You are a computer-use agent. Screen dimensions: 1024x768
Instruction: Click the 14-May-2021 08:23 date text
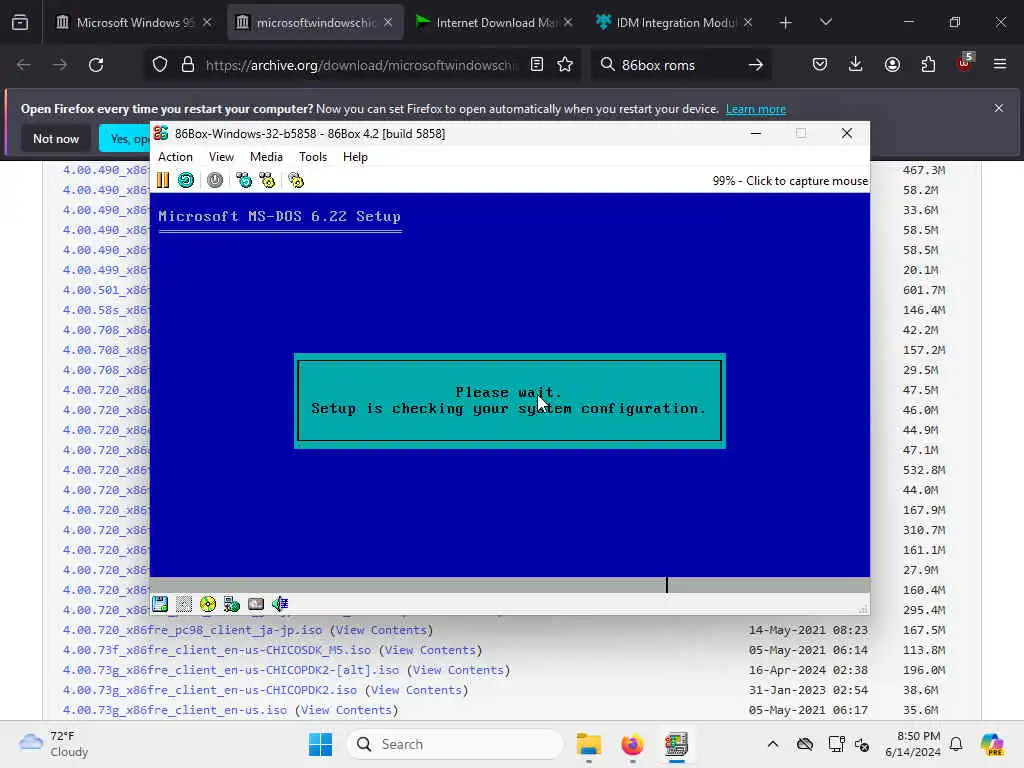(808, 630)
